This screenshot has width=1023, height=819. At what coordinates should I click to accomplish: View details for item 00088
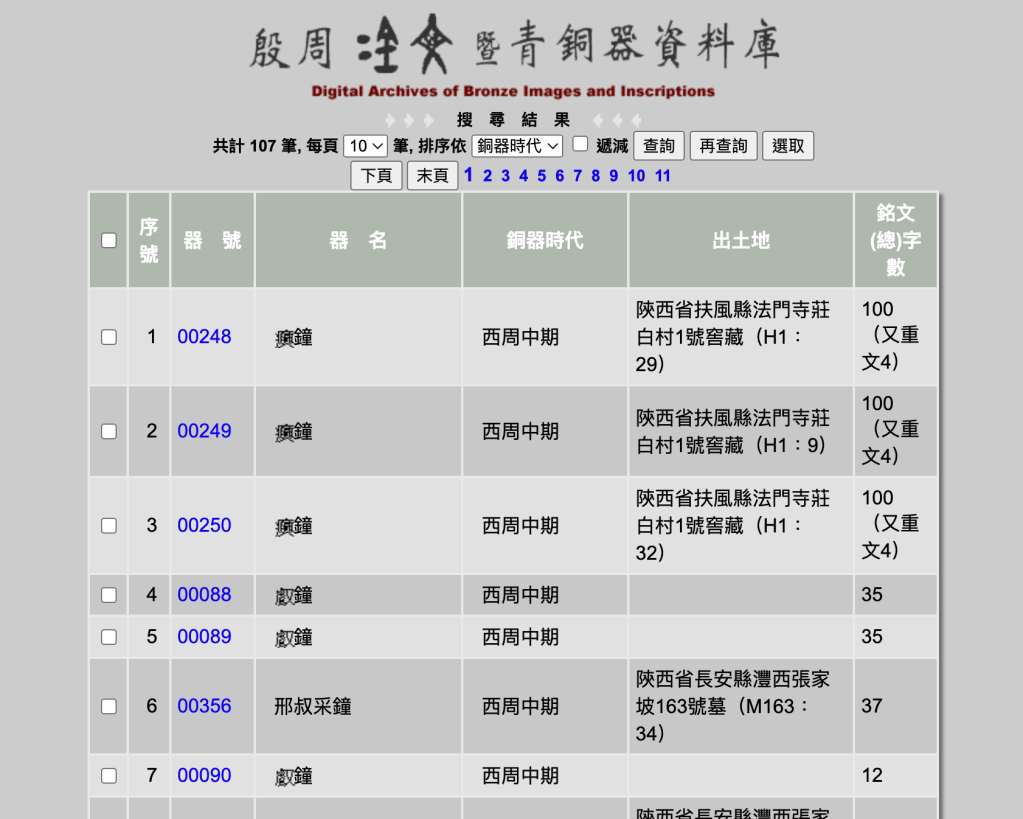point(204,595)
